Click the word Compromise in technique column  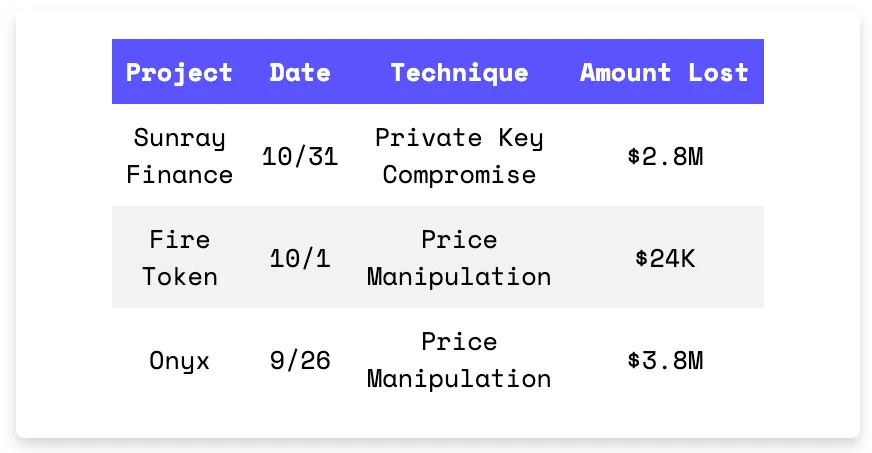(x=459, y=175)
